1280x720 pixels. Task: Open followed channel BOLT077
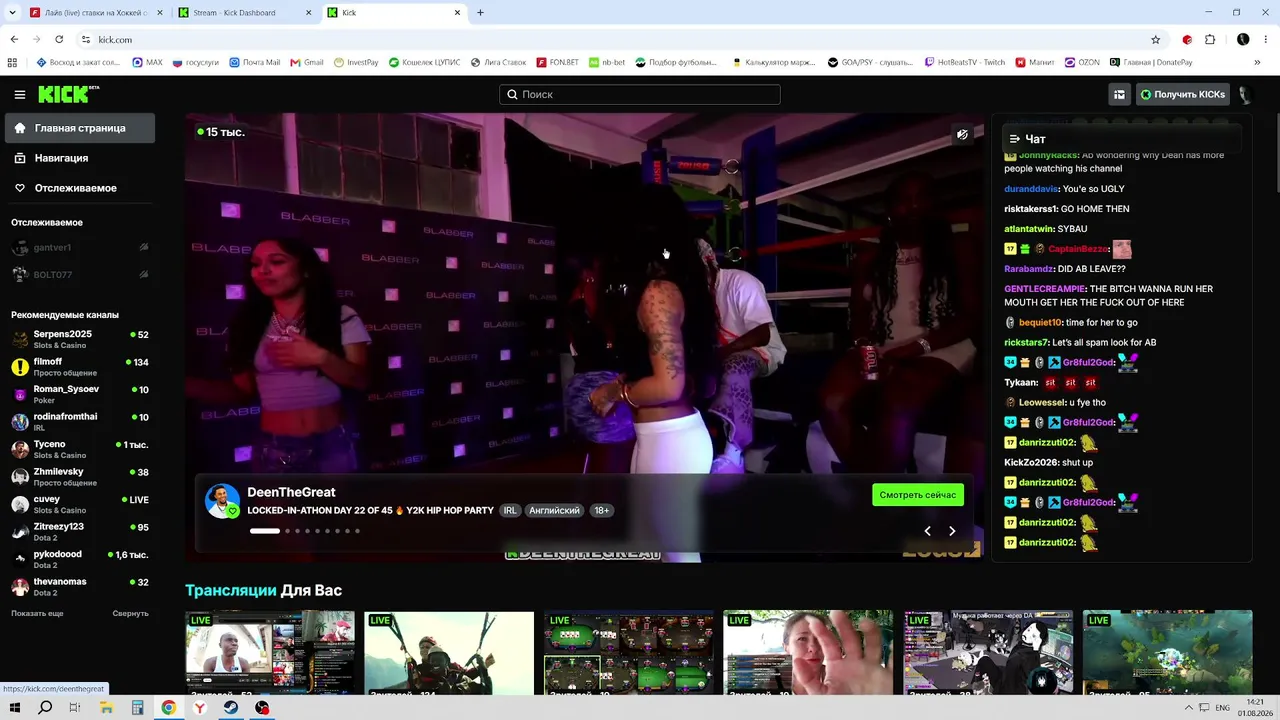(x=80, y=275)
